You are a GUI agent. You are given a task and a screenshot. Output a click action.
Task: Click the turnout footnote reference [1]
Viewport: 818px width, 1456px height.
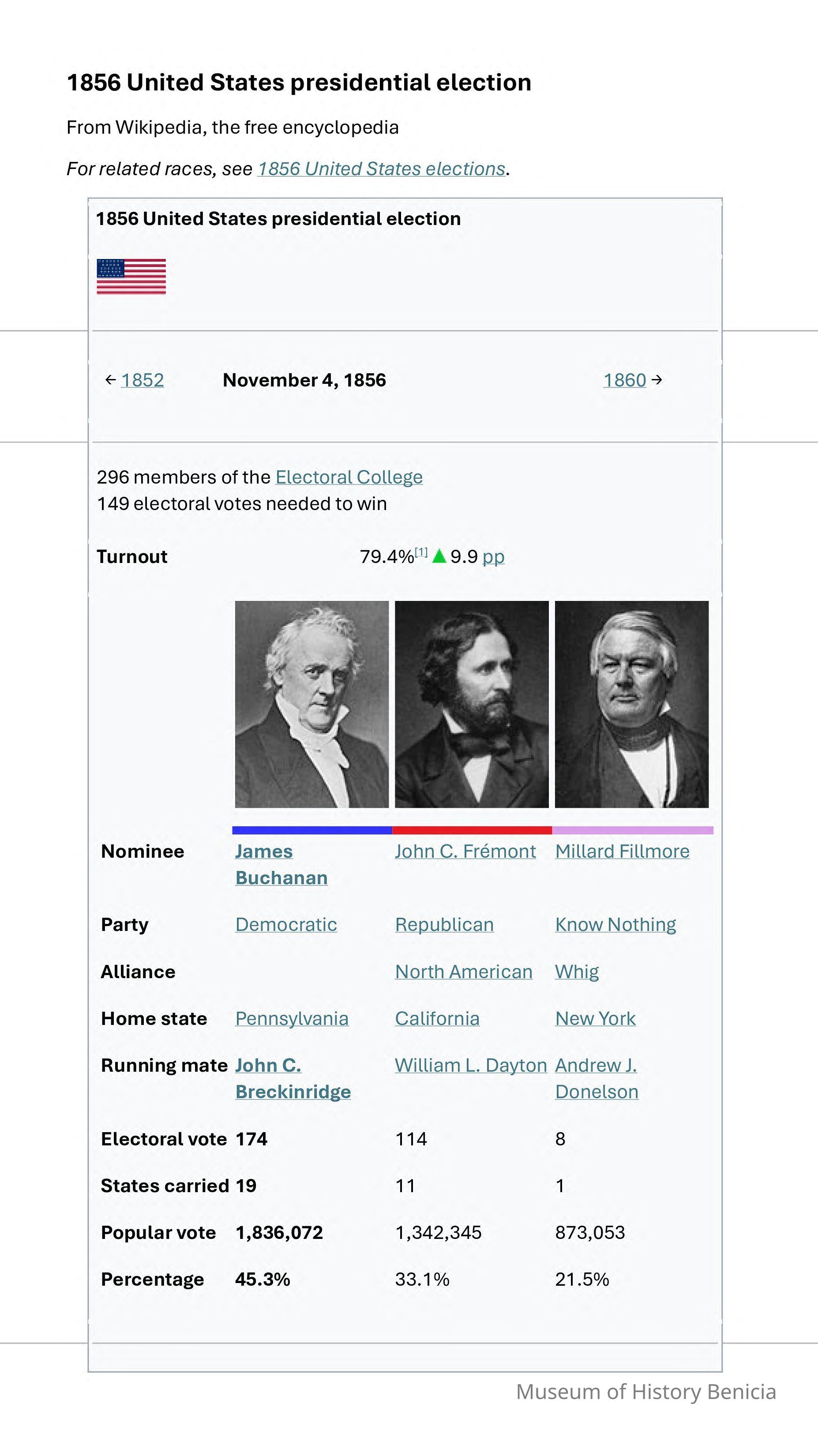[x=421, y=552]
